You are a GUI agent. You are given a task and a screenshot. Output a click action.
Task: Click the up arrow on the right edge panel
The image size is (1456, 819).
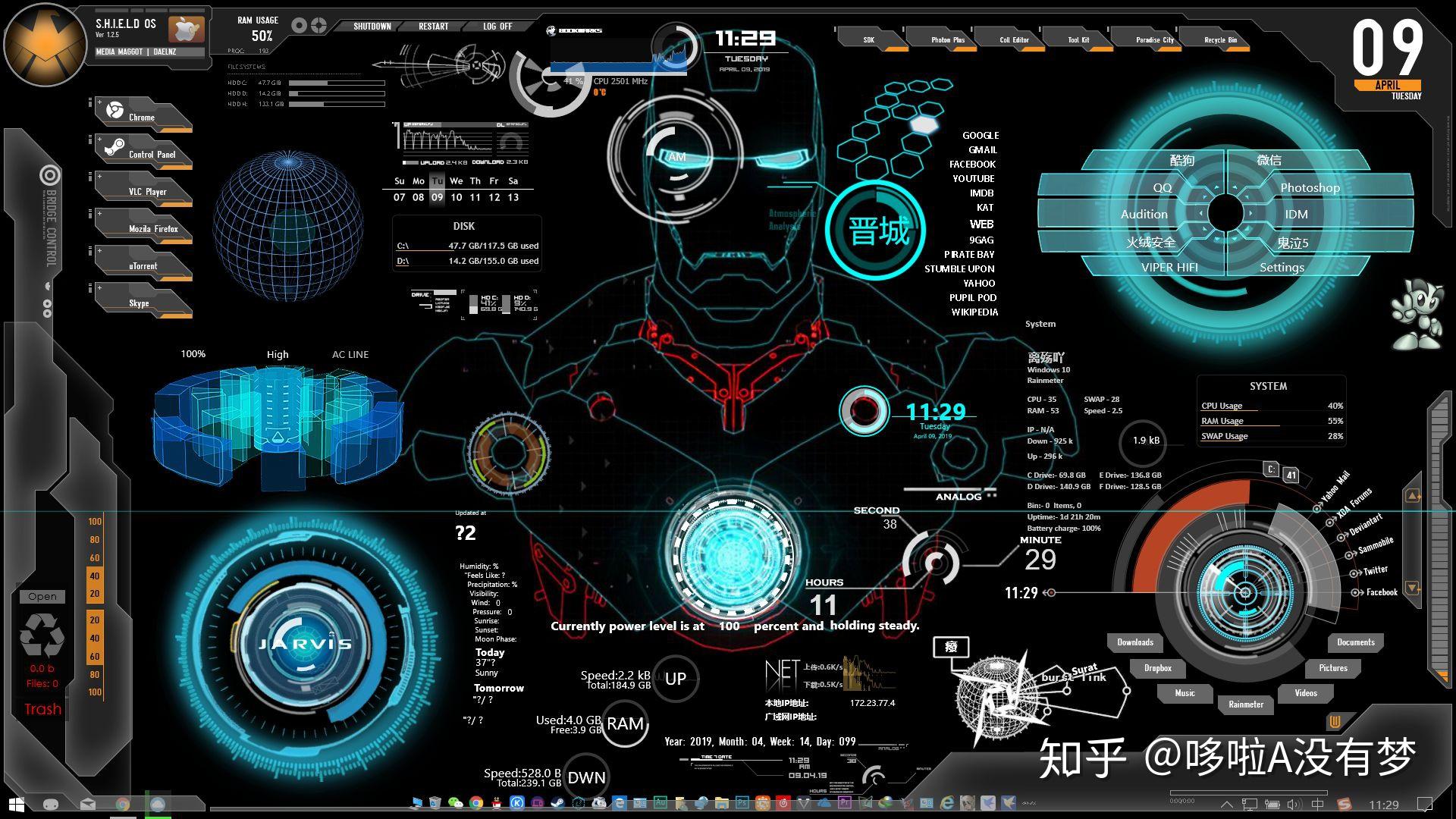click(x=1412, y=496)
